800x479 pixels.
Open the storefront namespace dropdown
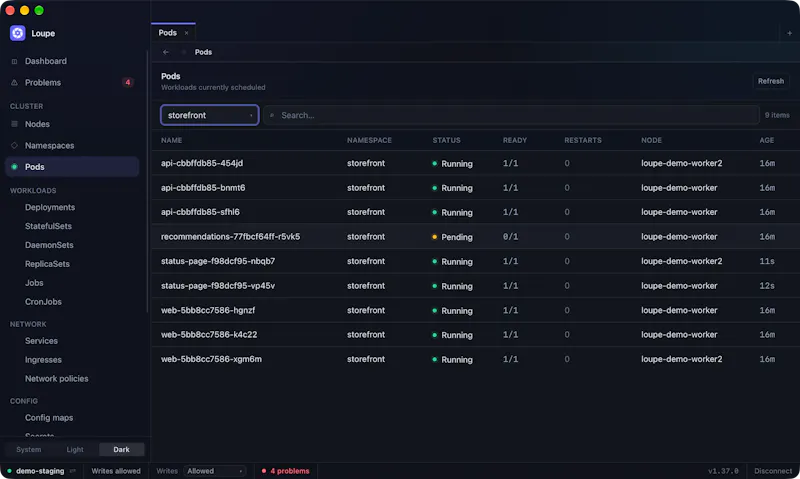(x=210, y=115)
